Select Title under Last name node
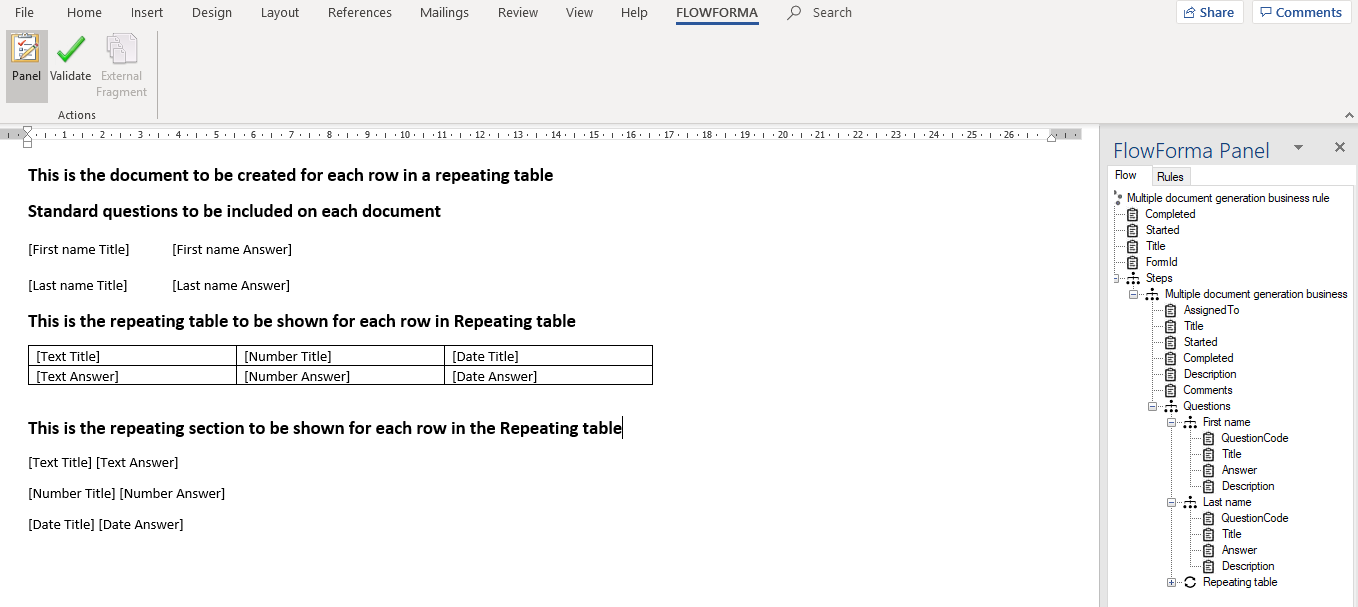Image resolution: width=1358 pixels, height=607 pixels. pos(1231,534)
